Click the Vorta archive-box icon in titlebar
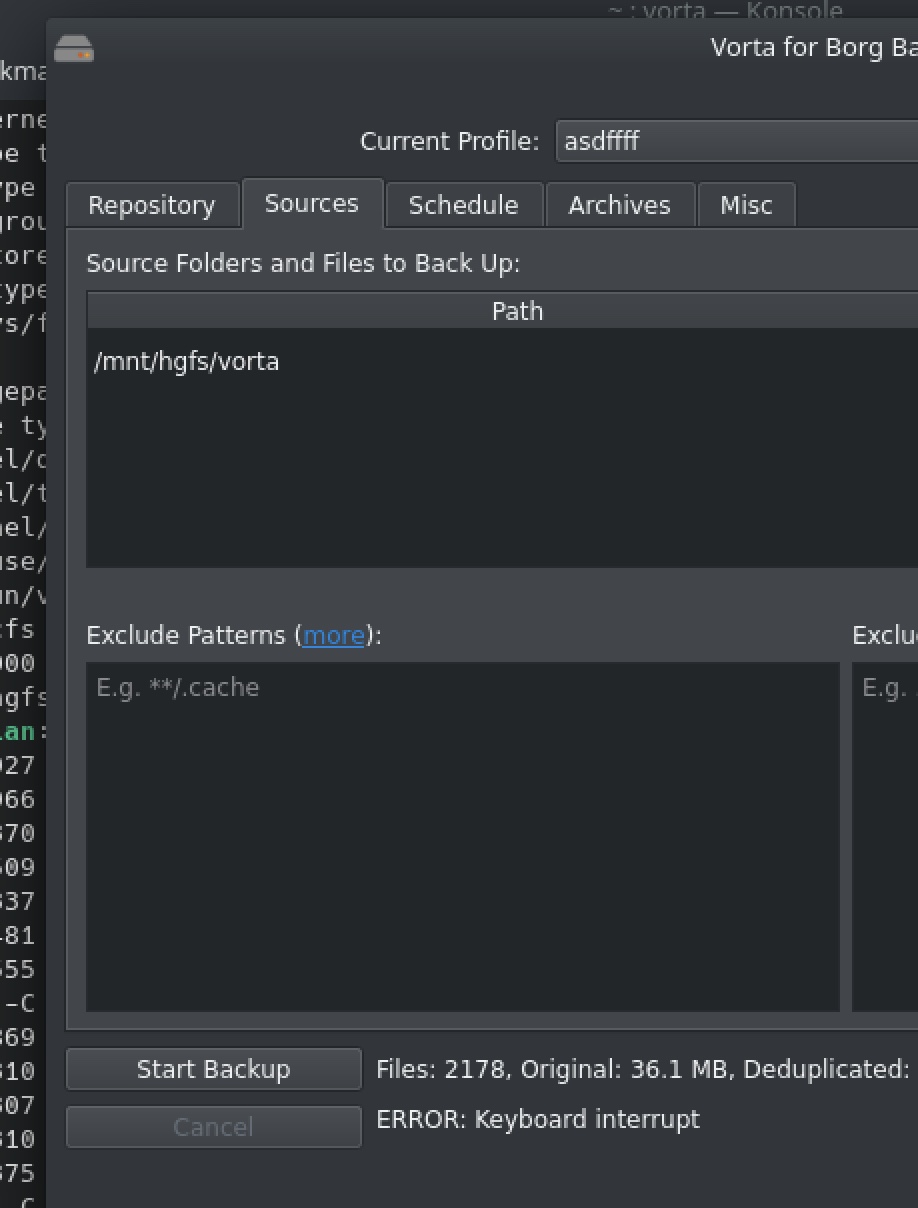Viewport: 918px width, 1208px height. [76, 47]
